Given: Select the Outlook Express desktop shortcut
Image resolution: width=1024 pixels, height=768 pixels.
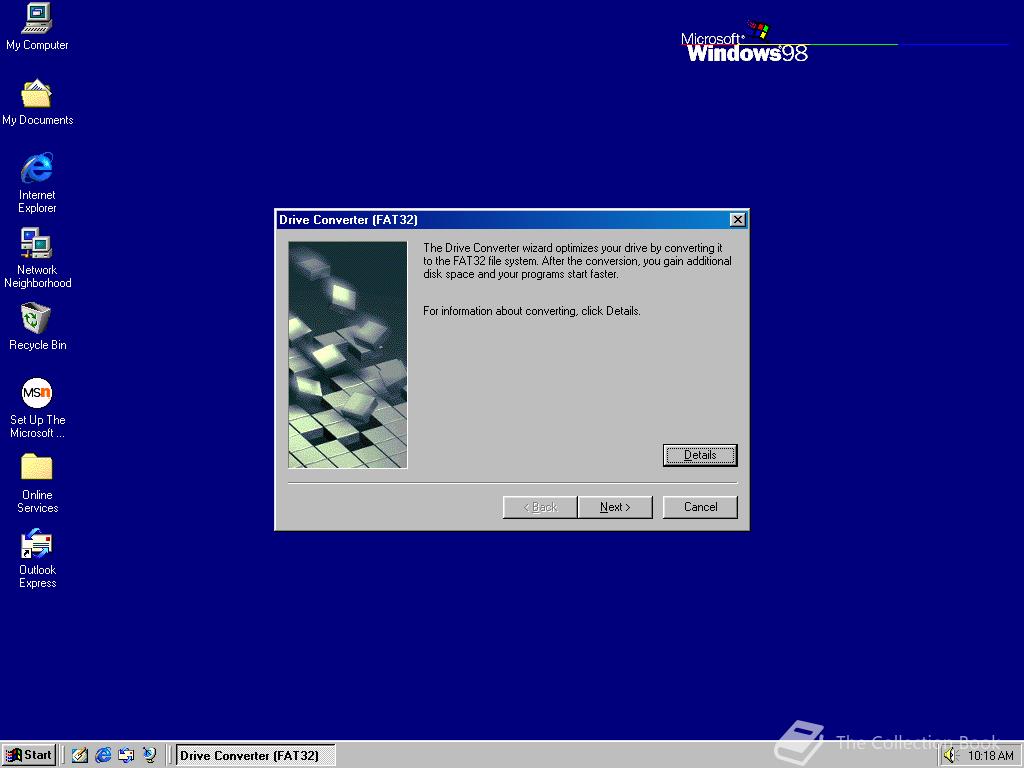Looking at the screenshot, I should pyautogui.click(x=37, y=558).
